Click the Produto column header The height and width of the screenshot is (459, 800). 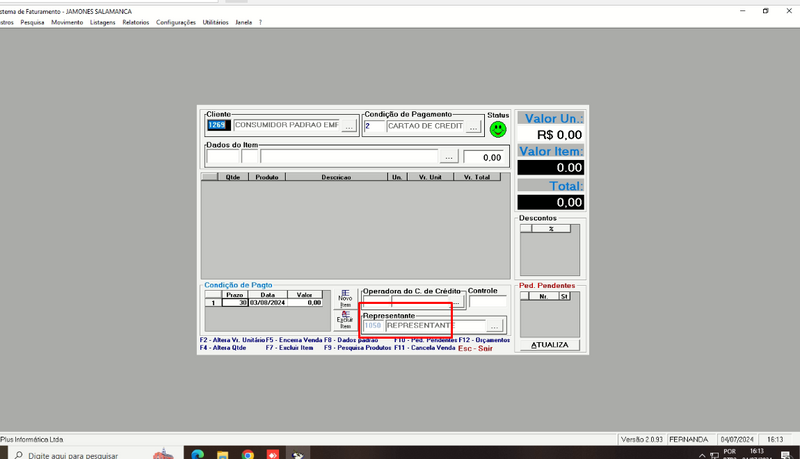point(267,177)
